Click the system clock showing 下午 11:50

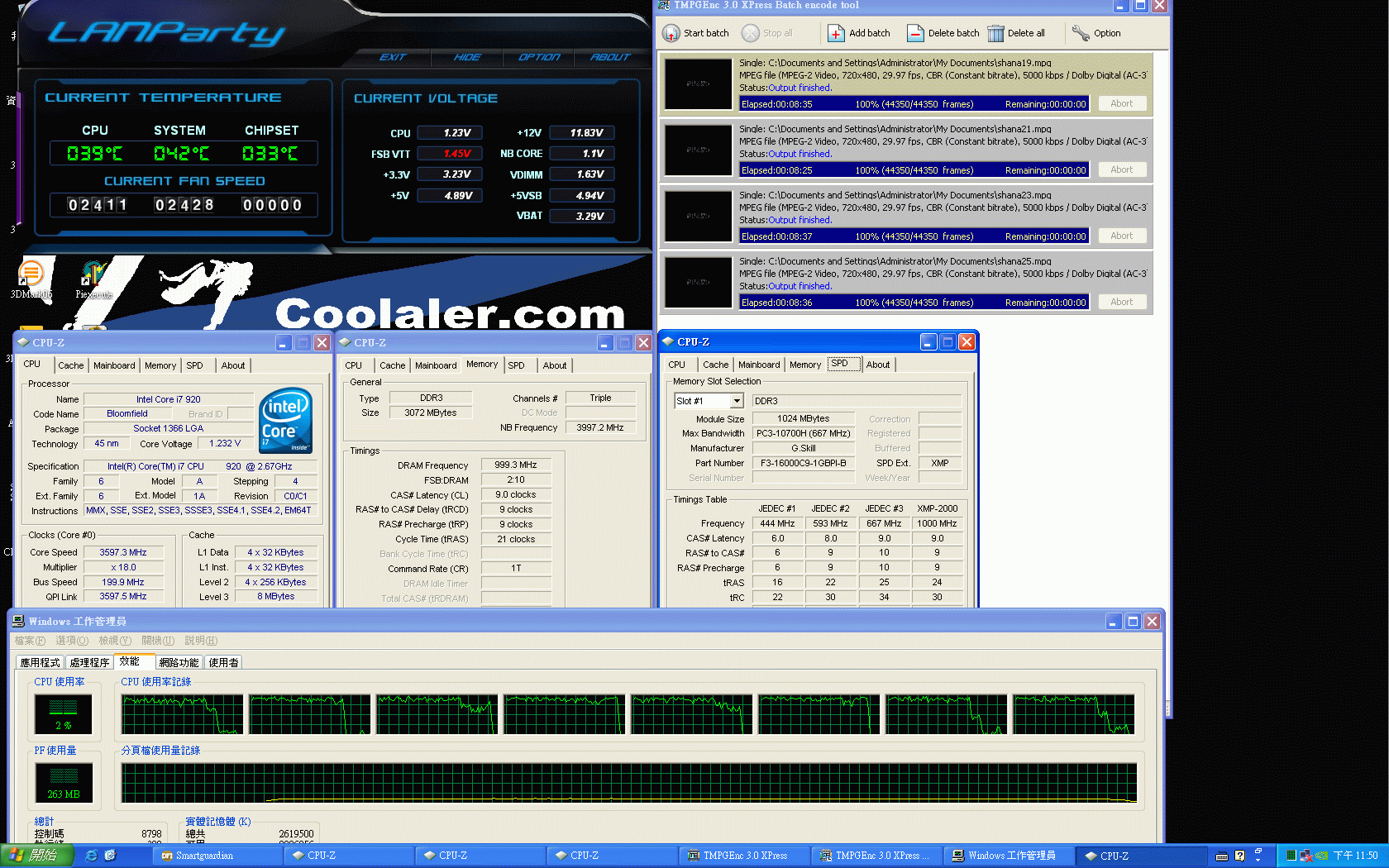pos(1356,856)
